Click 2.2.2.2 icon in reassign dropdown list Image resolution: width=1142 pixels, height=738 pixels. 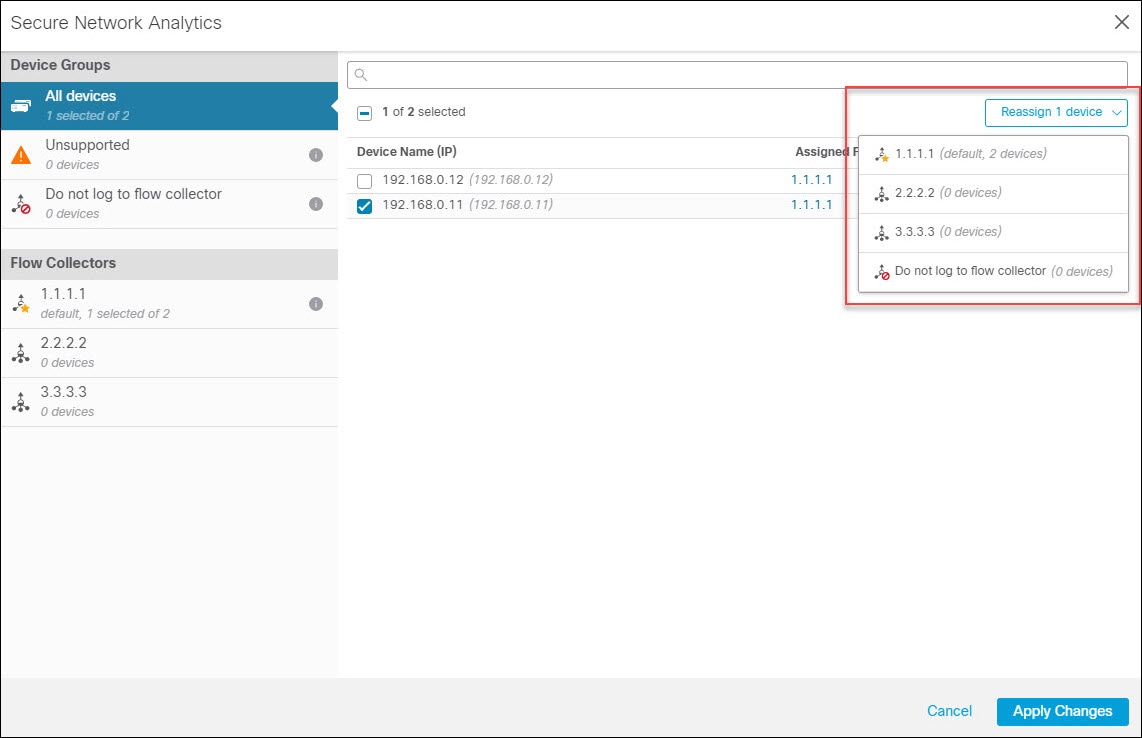(882, 193)
